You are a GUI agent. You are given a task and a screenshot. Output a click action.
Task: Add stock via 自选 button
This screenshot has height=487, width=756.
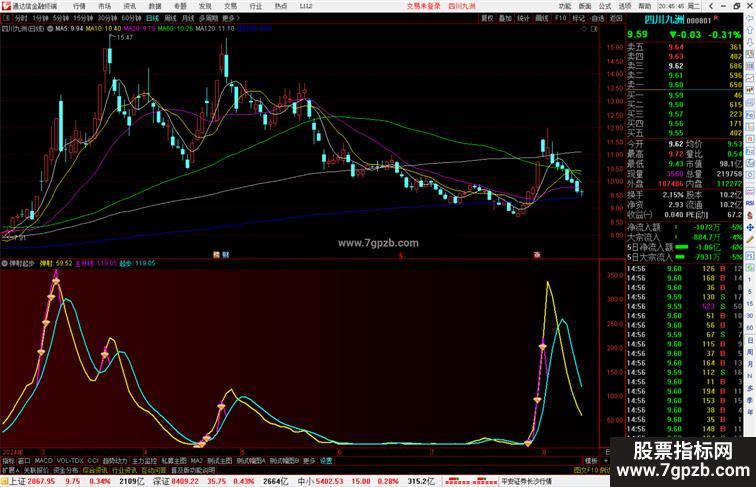tap(597, 18)
